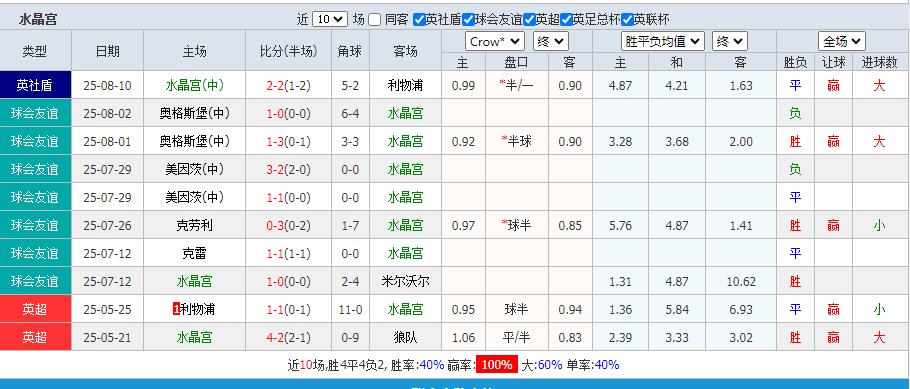Click the 60% 大 rate value

(550, 365)
